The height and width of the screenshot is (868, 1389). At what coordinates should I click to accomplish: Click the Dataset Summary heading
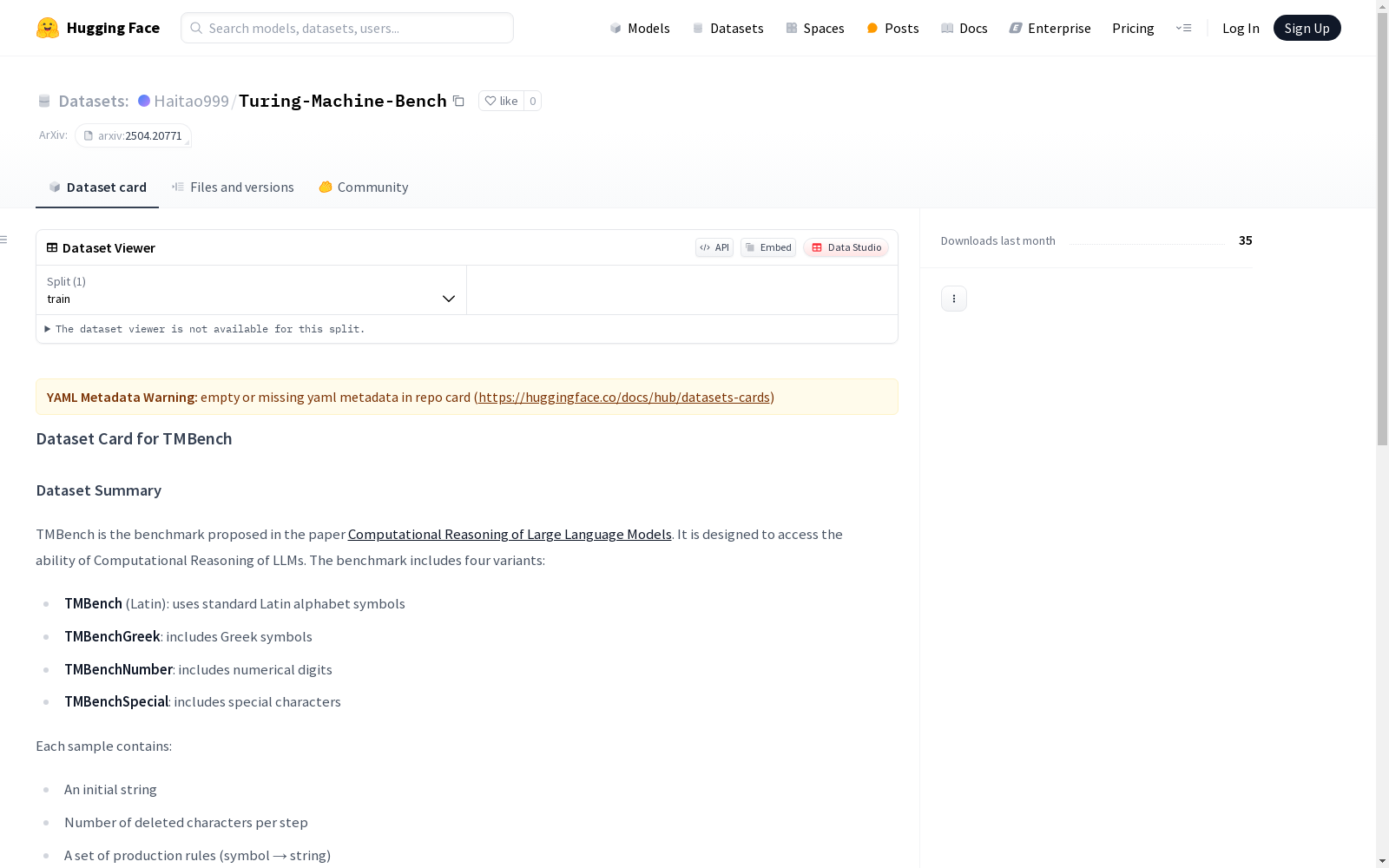pyautogui.click(x=99, y=490)
